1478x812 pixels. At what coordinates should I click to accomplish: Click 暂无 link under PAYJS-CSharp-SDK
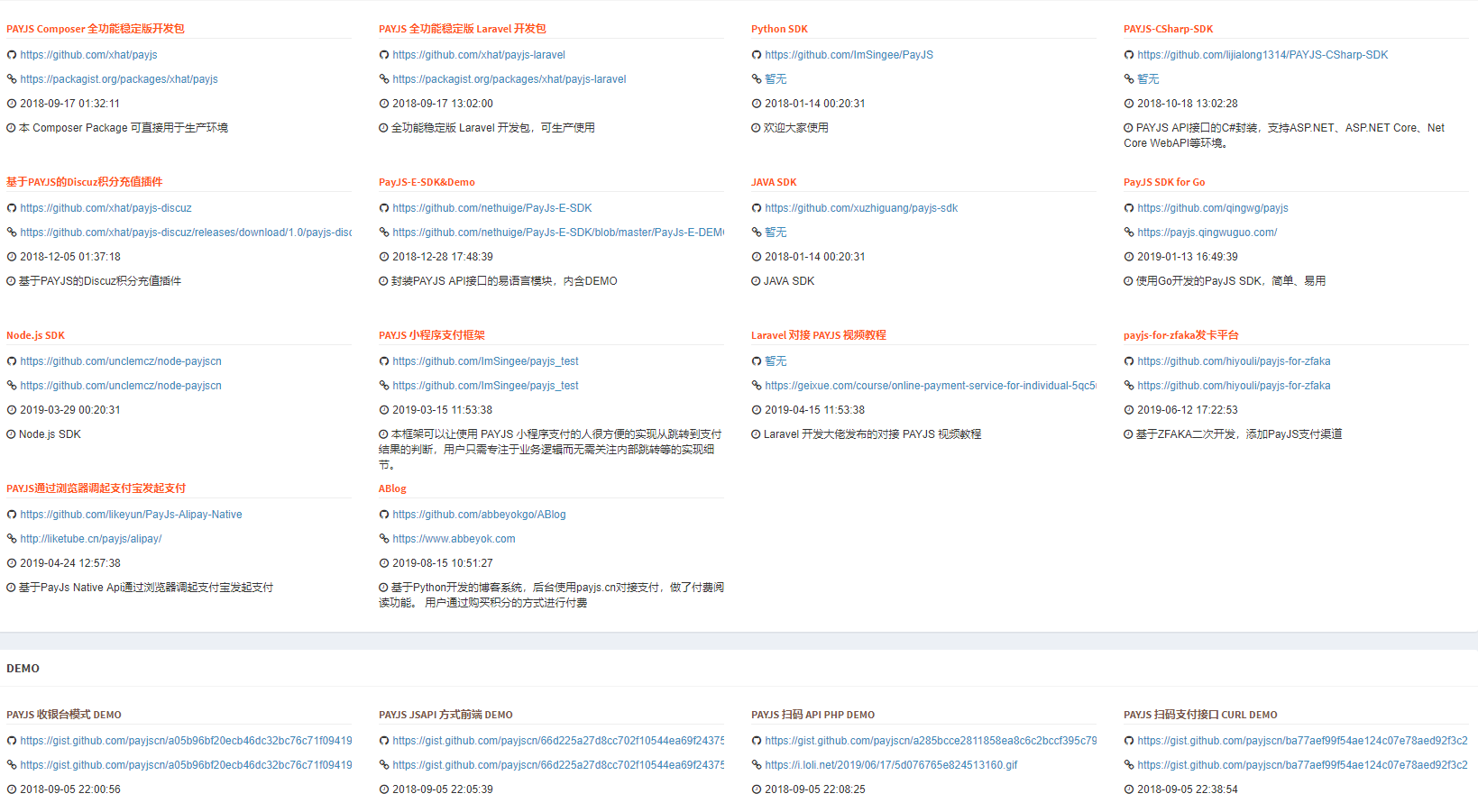point(1148,79)
